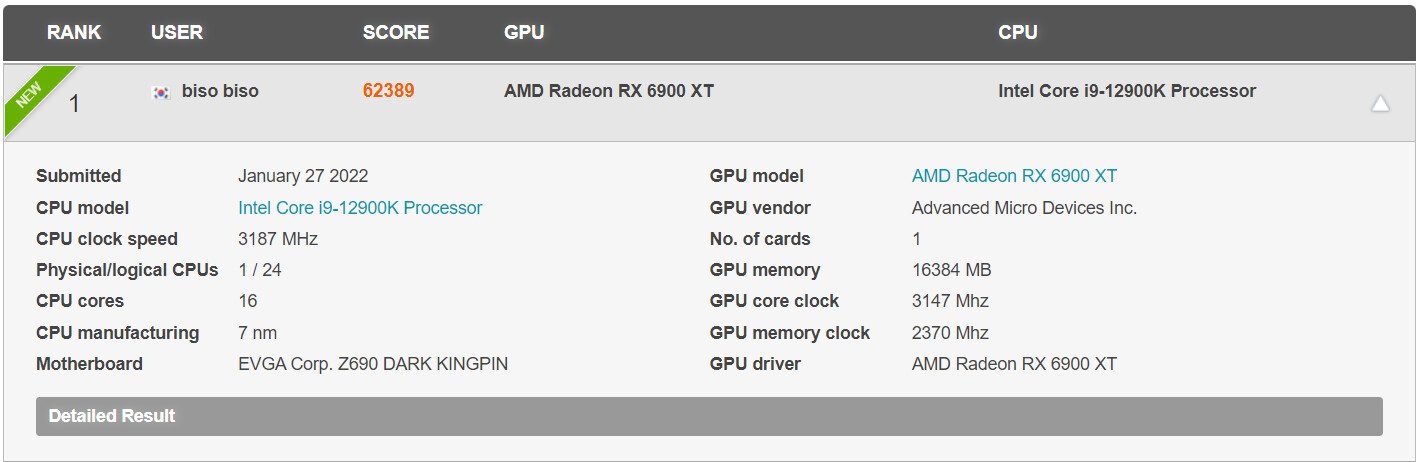This screenshot has width=1418, height=462.
Task: Click the GPU vendor Advanced Micro Devices text
Action: click(1024, 208)
